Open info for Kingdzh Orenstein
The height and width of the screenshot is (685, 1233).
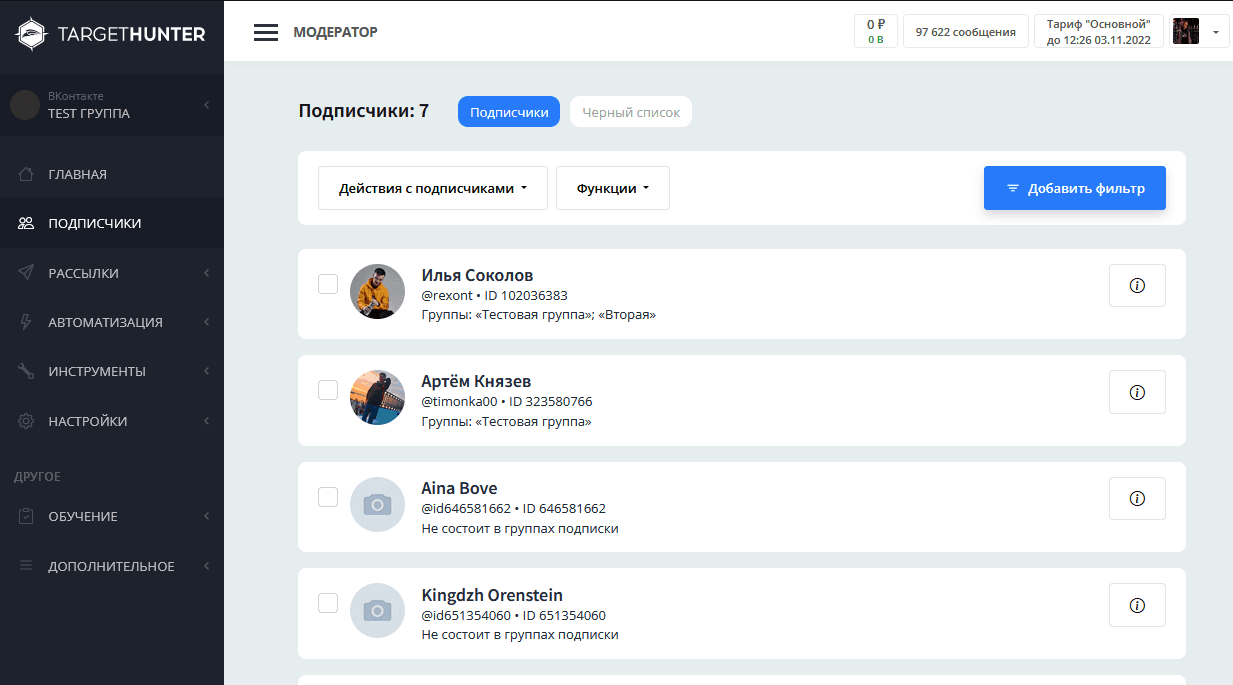coord(1137,605)
